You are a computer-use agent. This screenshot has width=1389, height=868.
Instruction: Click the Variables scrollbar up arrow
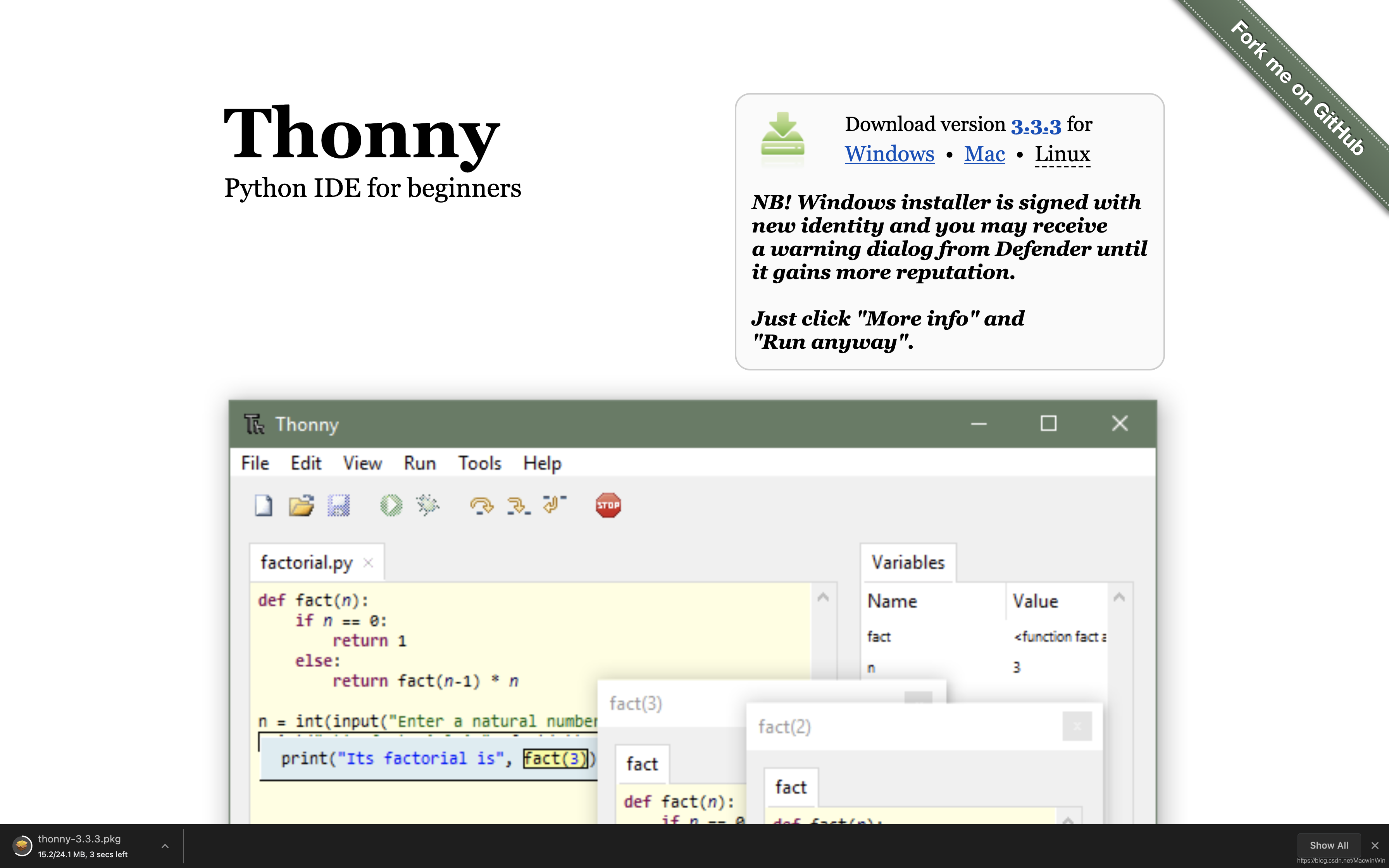pos(1118,598)
